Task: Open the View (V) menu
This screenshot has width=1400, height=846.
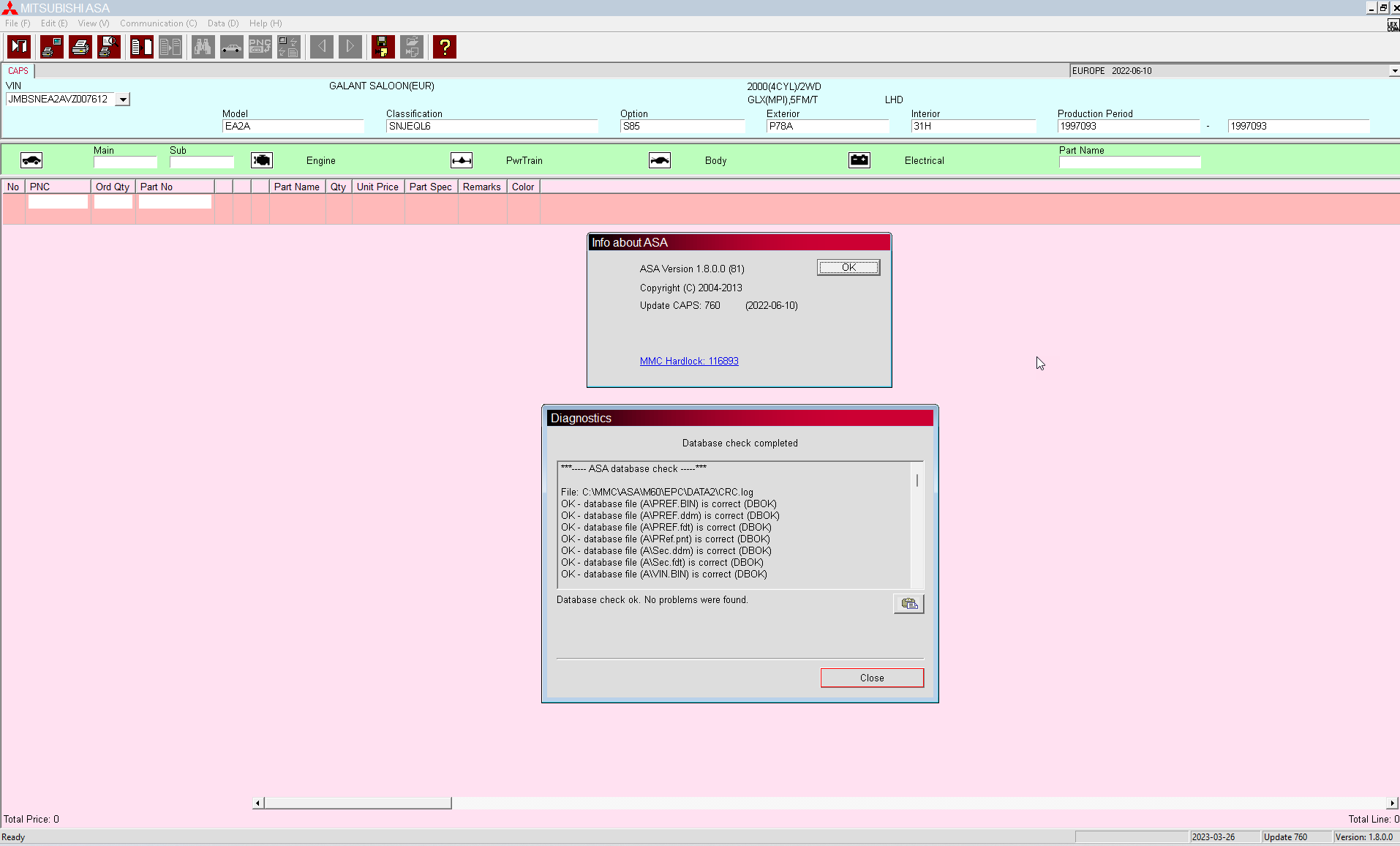Action: pyautogui.click(x=94, y=23)
